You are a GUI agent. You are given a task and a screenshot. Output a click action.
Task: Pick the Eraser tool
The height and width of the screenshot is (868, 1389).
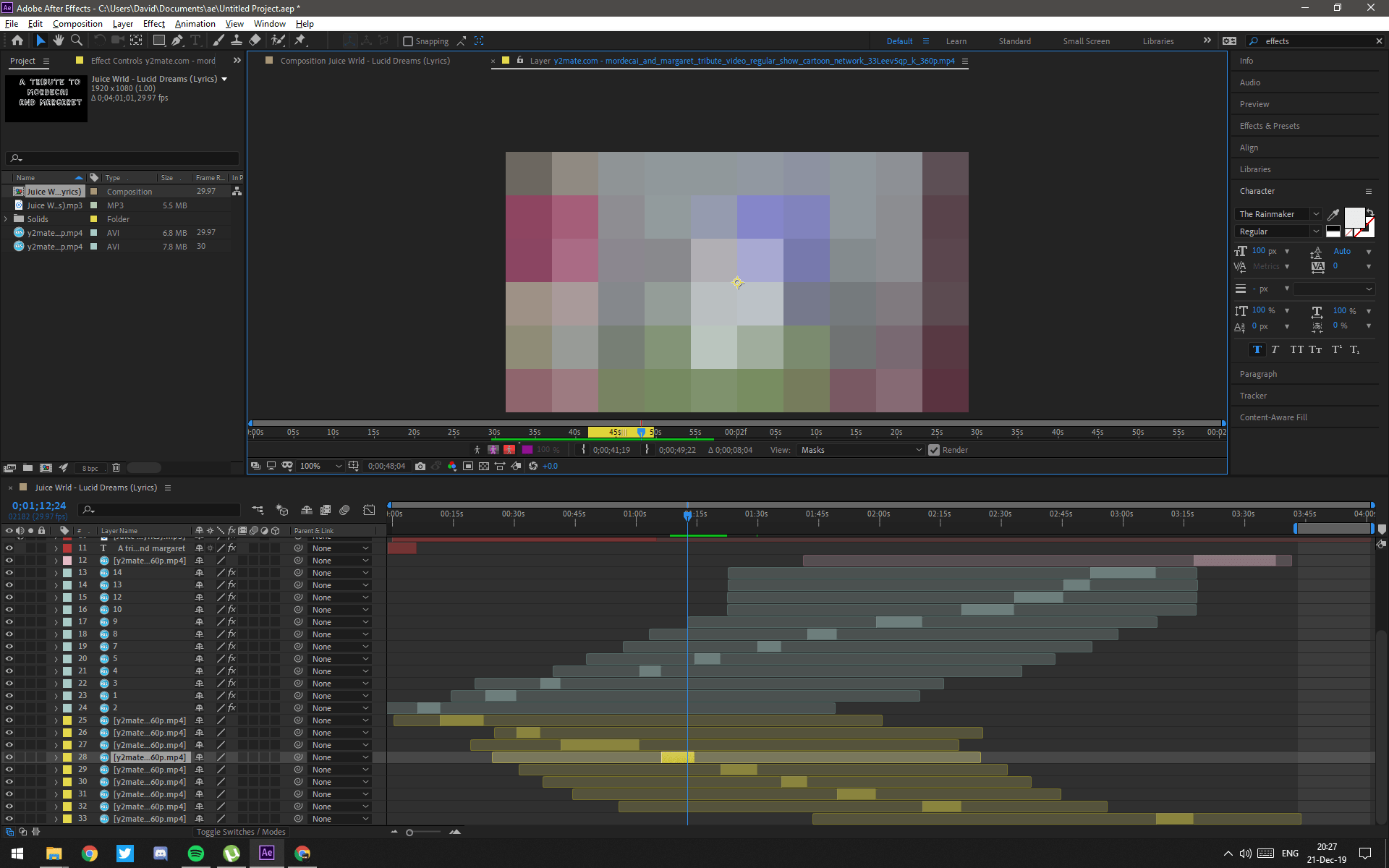point(255,41)
